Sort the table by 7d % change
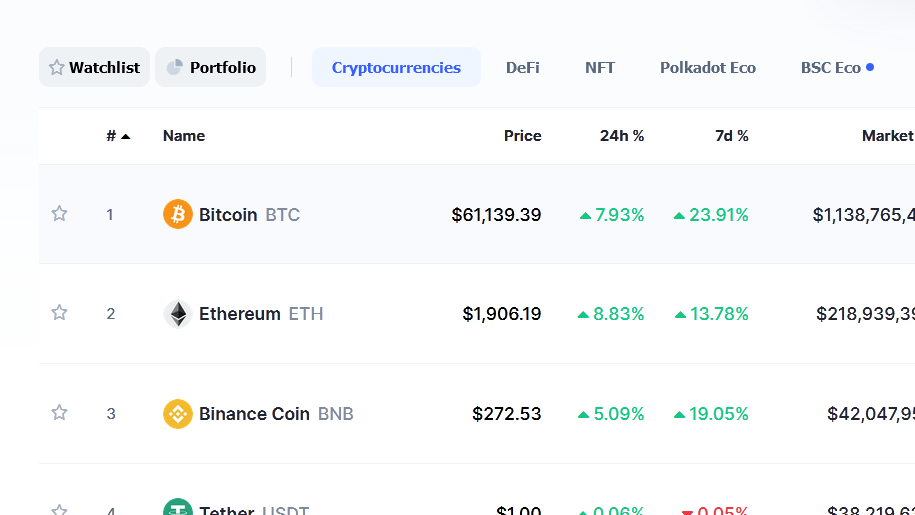 tap(731, 136)
